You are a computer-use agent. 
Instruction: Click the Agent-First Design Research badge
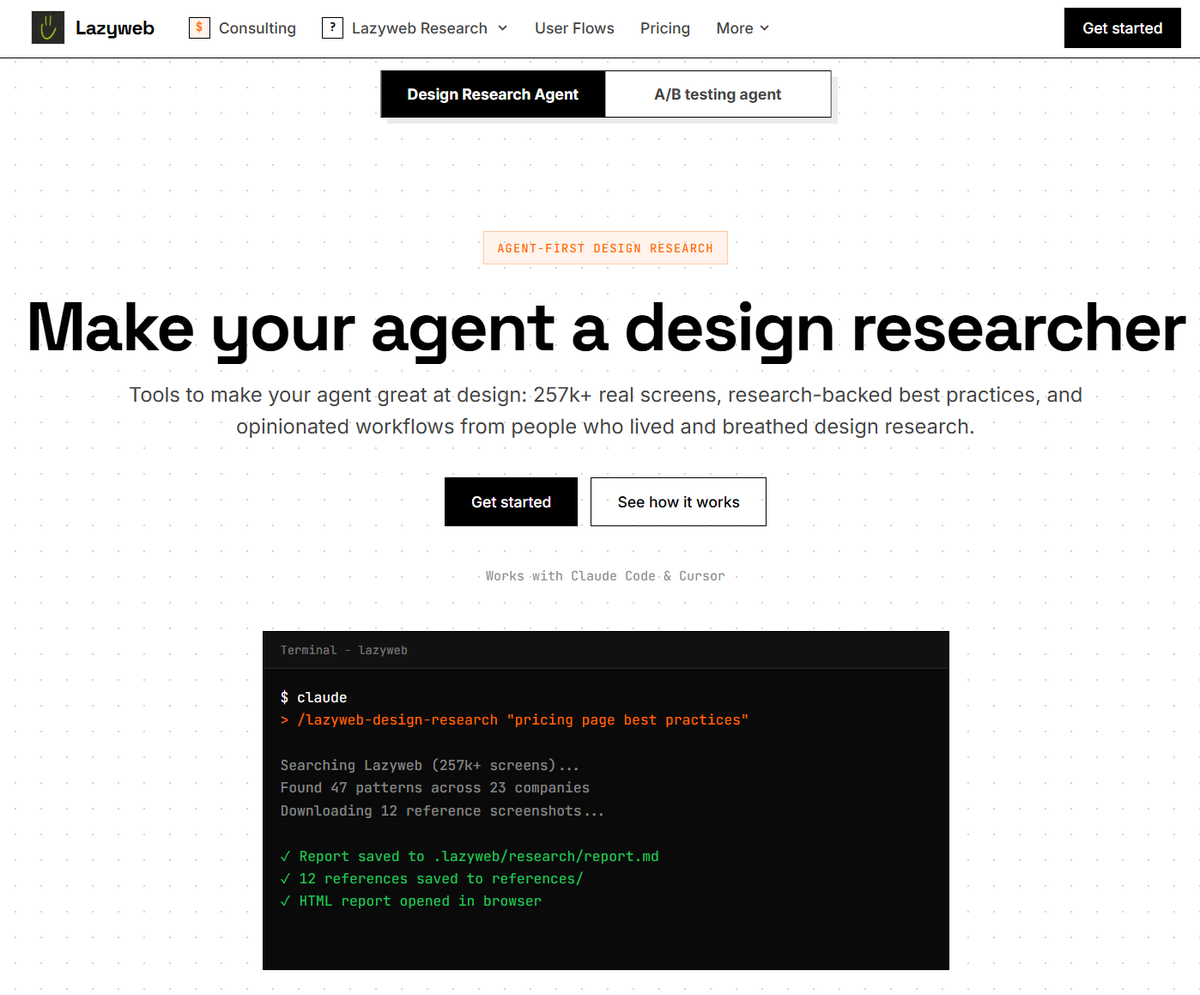605,248
